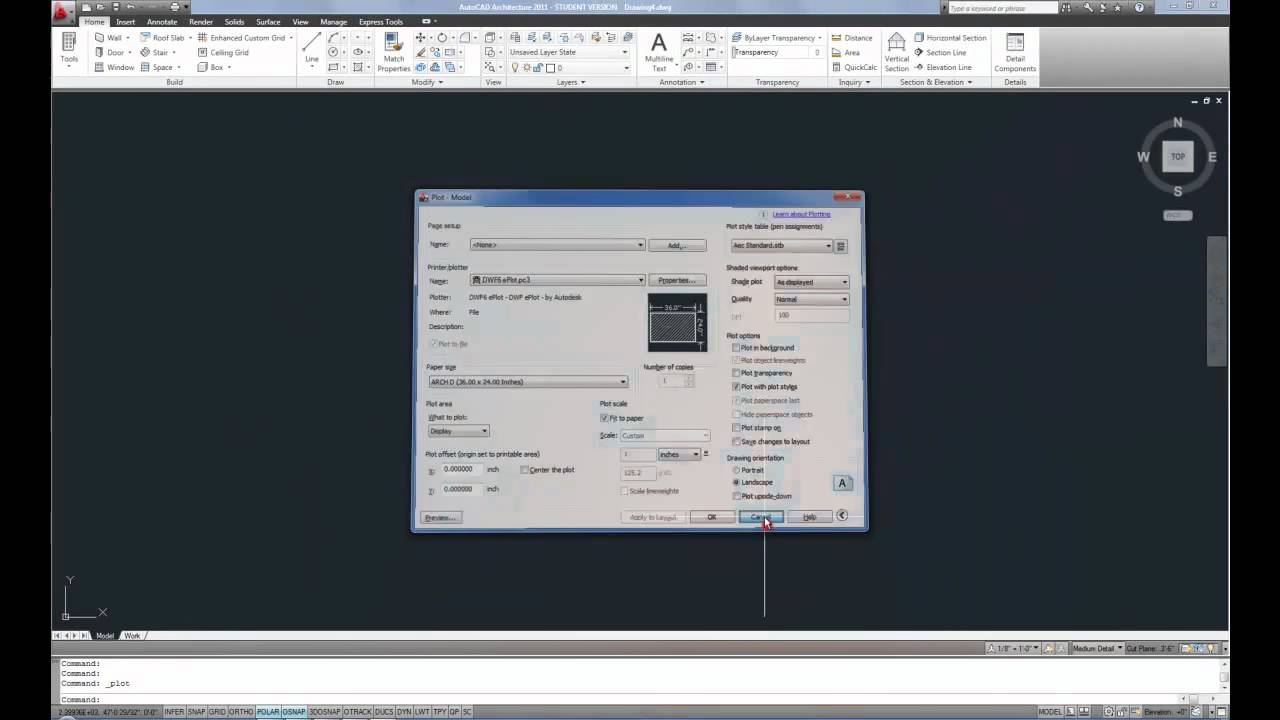1280x720 pixels.
Task: Select the Vertical Section tool
Action: (x=897, y=52)
